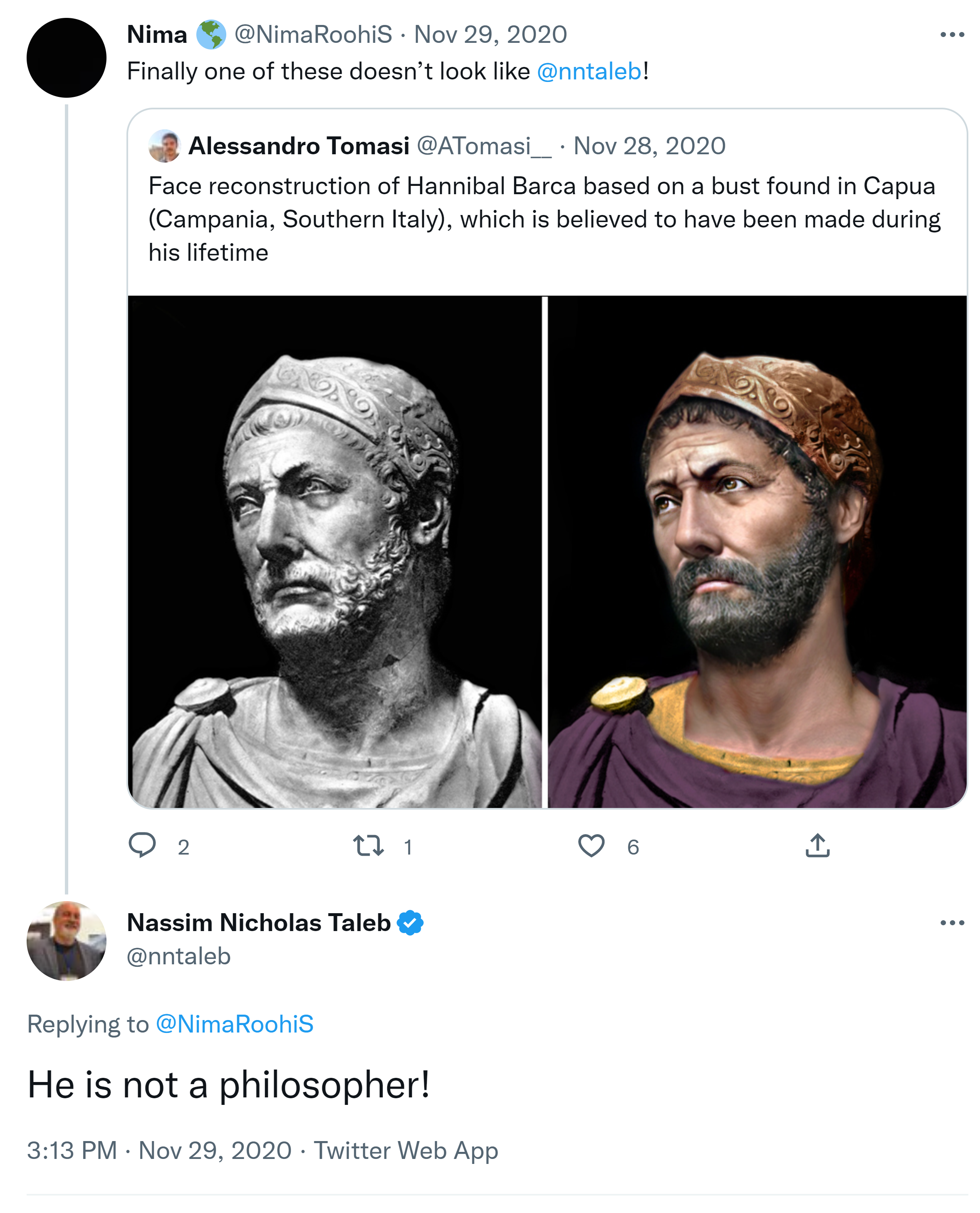Like the tweet with heart icon
This screenshot has width=980, height=1213.
coord(591,845)
